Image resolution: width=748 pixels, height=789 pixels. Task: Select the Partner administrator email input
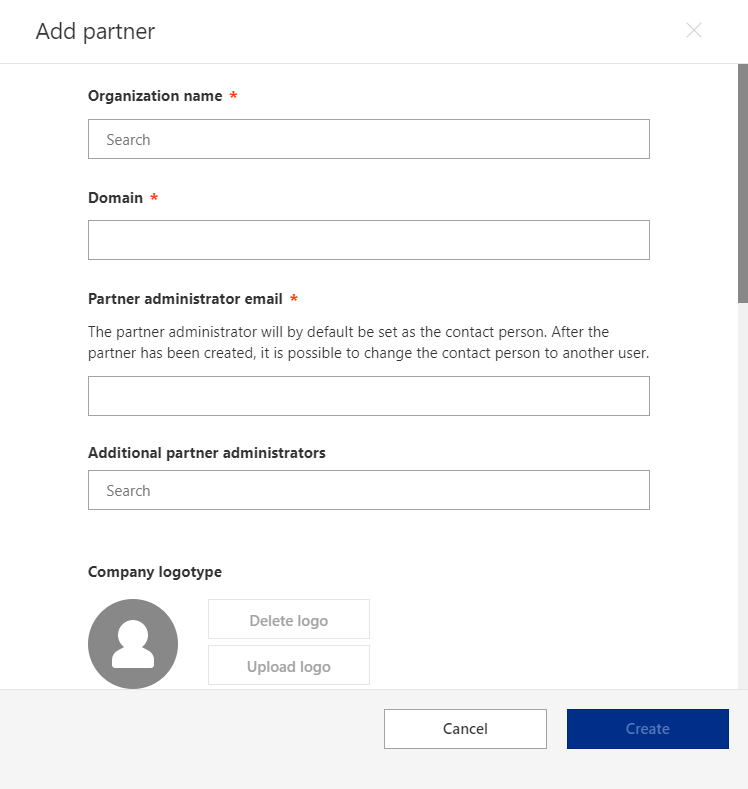point(368,396)
